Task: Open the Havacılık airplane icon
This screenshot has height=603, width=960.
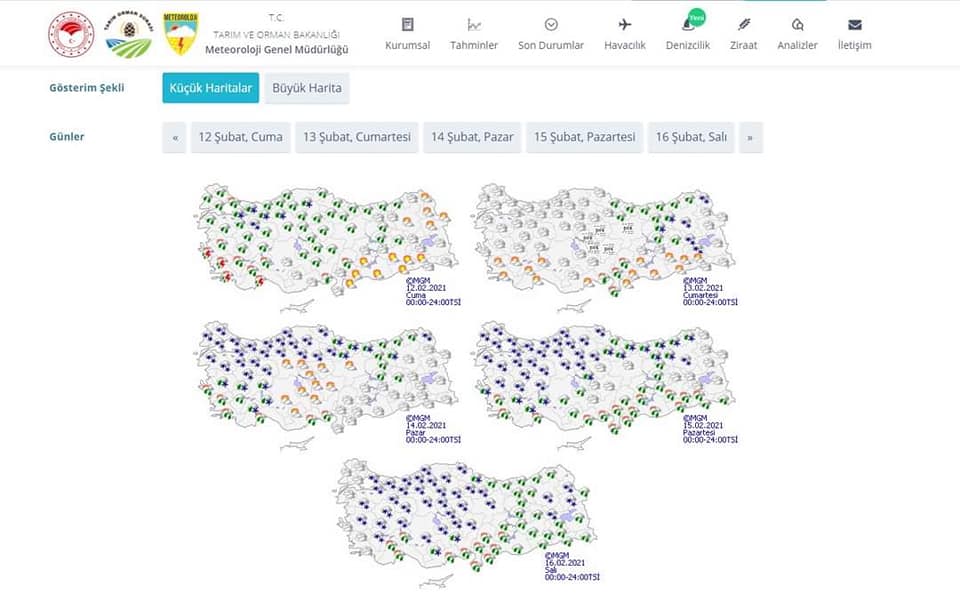Action: [x=624, y=24]
